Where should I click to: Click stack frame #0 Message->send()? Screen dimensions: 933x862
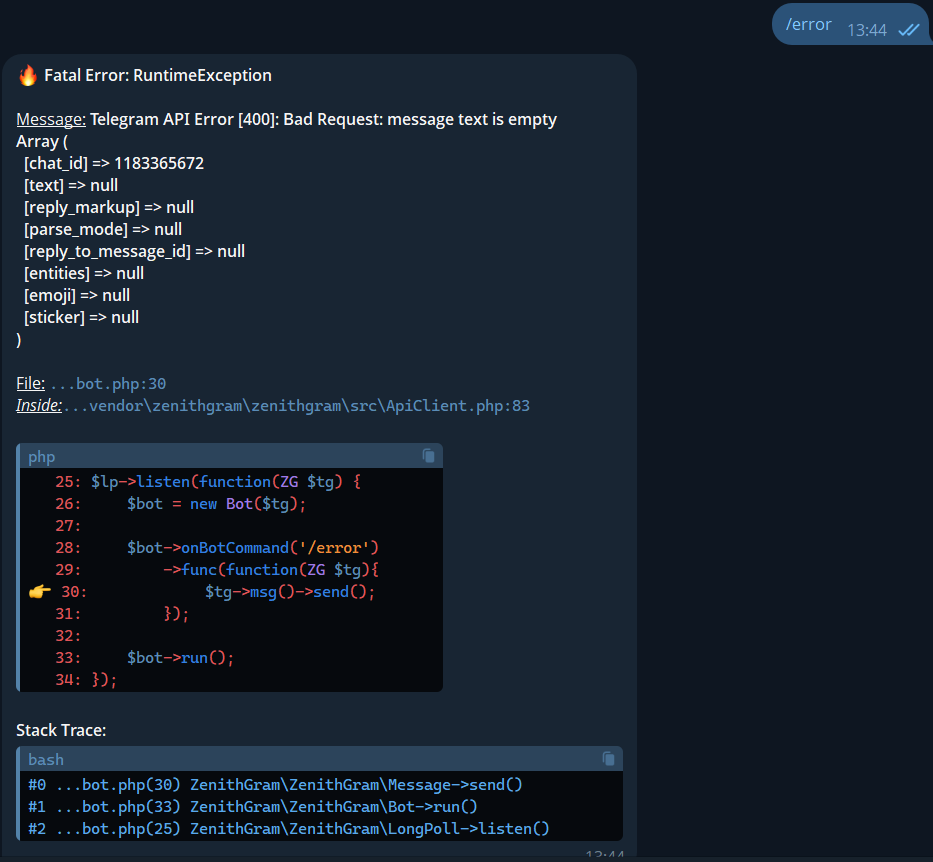point(300,784)
